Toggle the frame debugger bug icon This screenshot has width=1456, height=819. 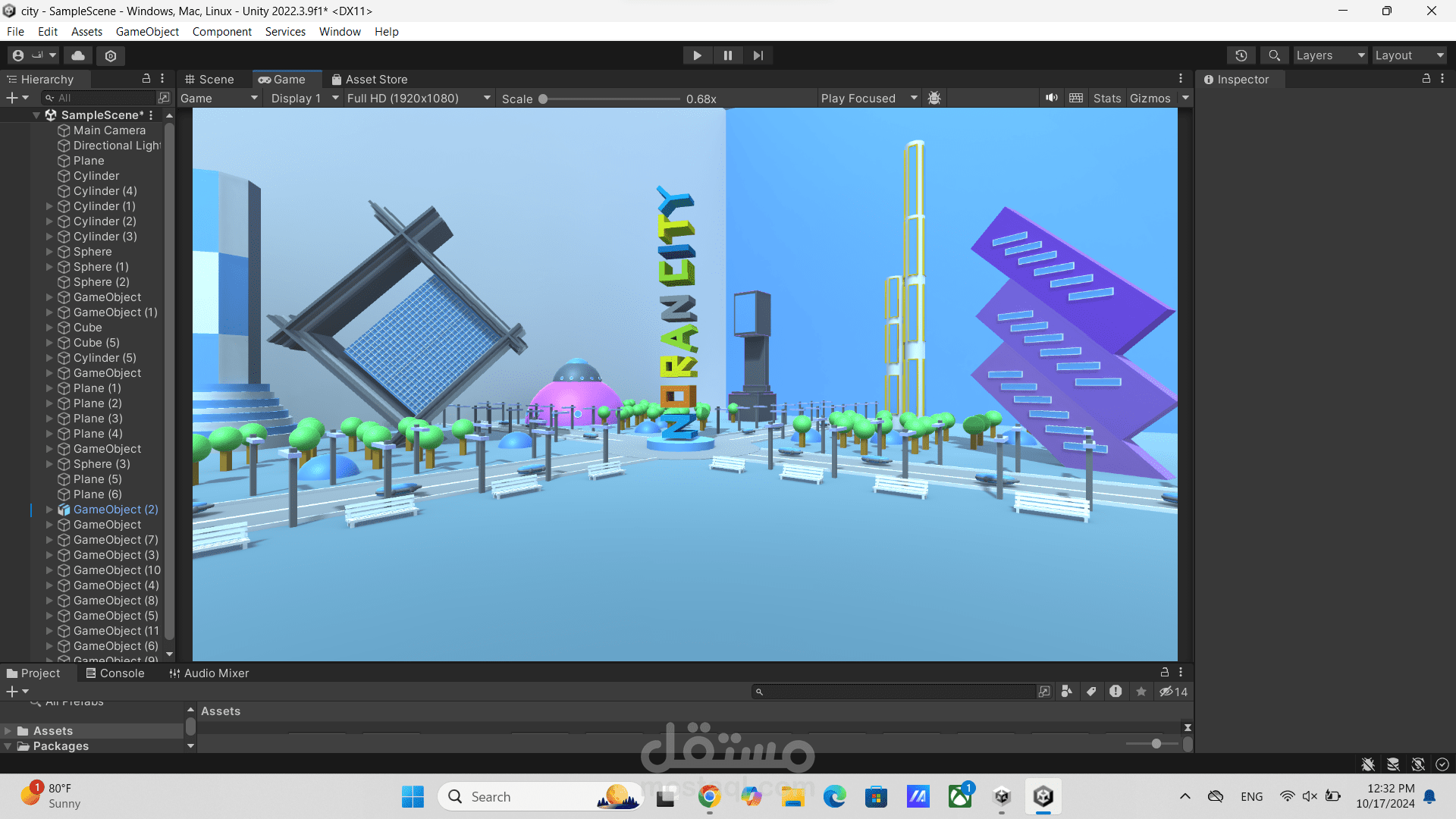934,99
